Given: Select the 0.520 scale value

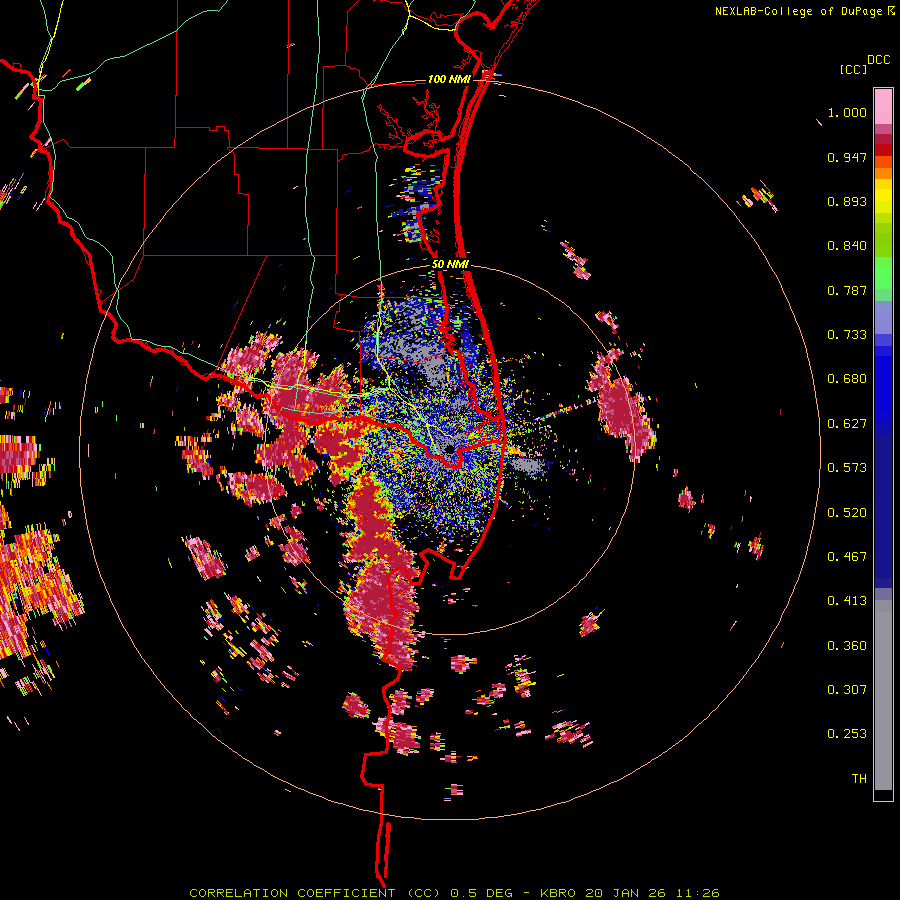Looking at the screenshot, I should [847, 513].
